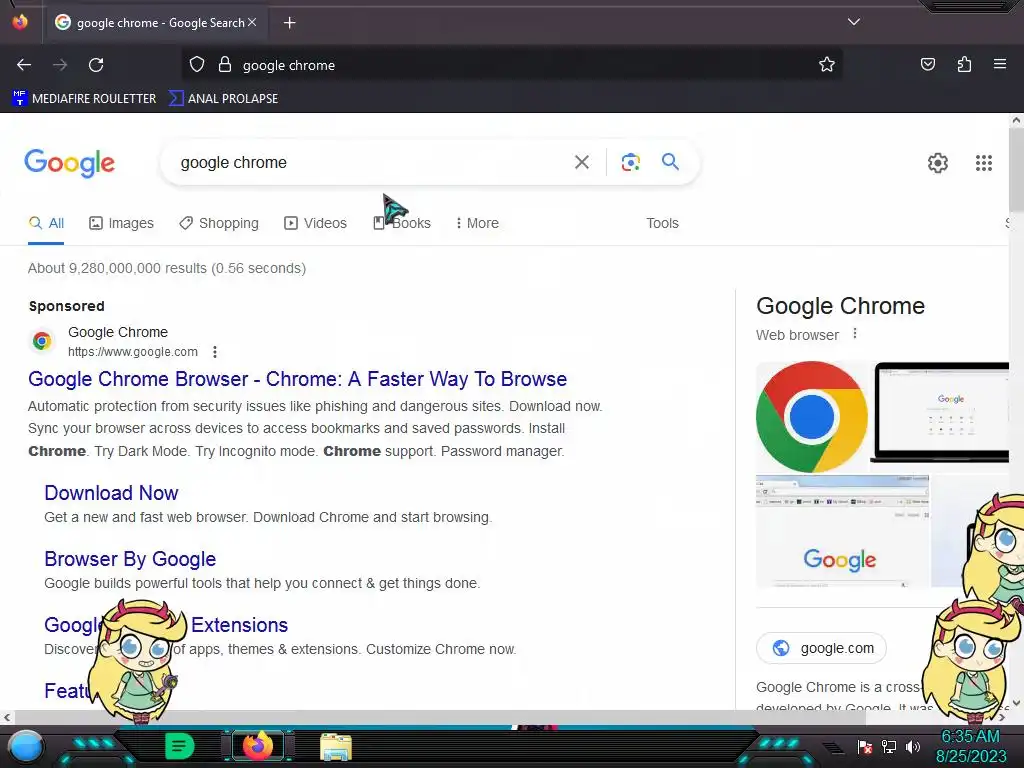The width and height of the screenshot is (1024, 768).
Task: Click the Google logo
Action: coord(69,163)
